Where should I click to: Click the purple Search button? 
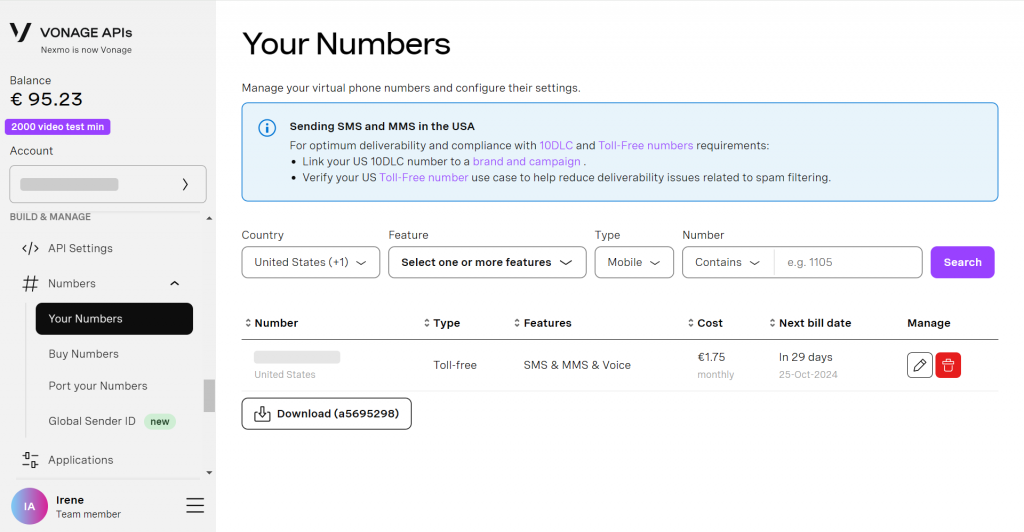click(963, 262)
